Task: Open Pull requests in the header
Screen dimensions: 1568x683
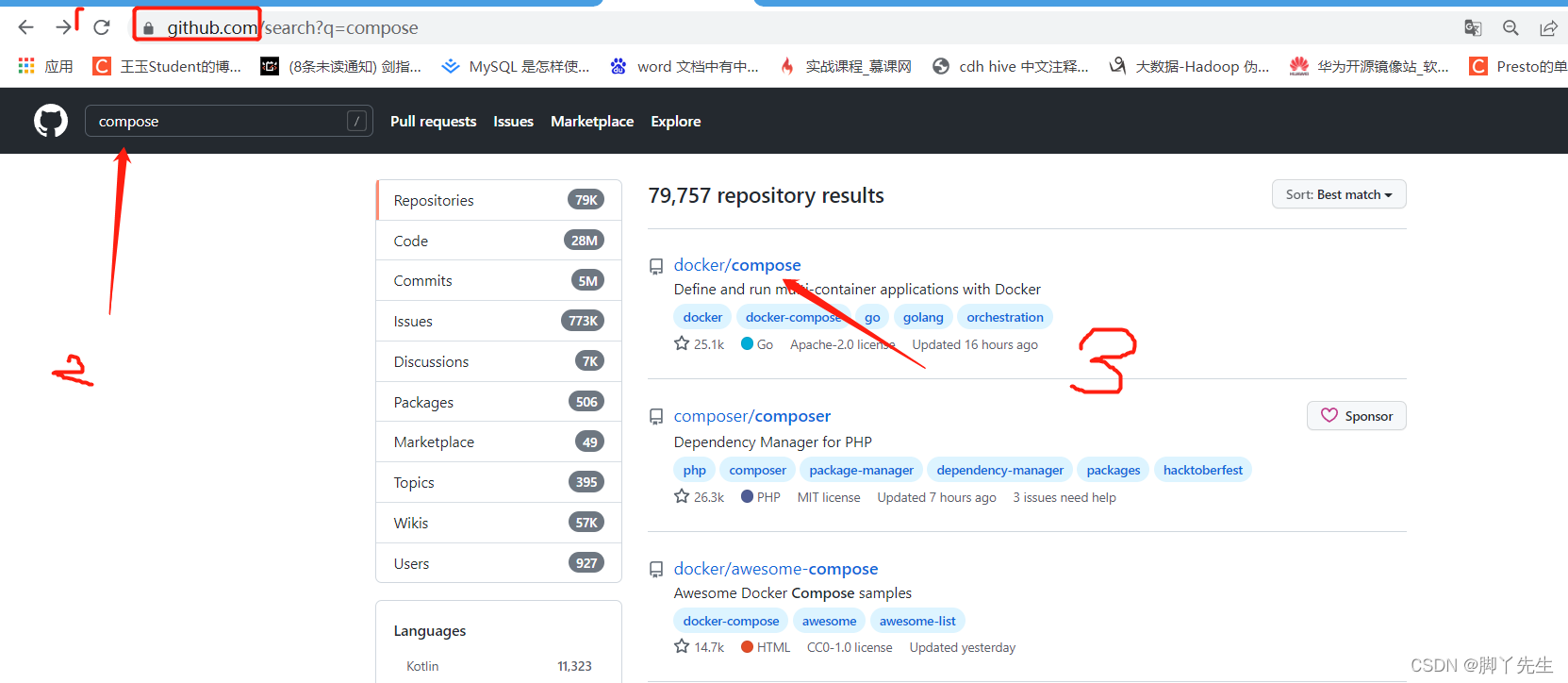Action: click(x=434, y=121)
